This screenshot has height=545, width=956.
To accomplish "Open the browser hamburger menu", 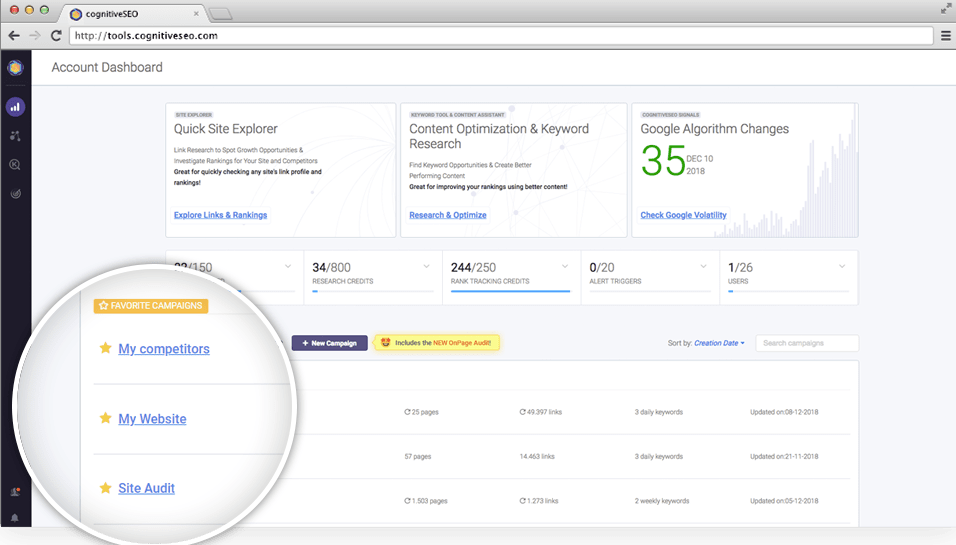I will click(946, 36).
